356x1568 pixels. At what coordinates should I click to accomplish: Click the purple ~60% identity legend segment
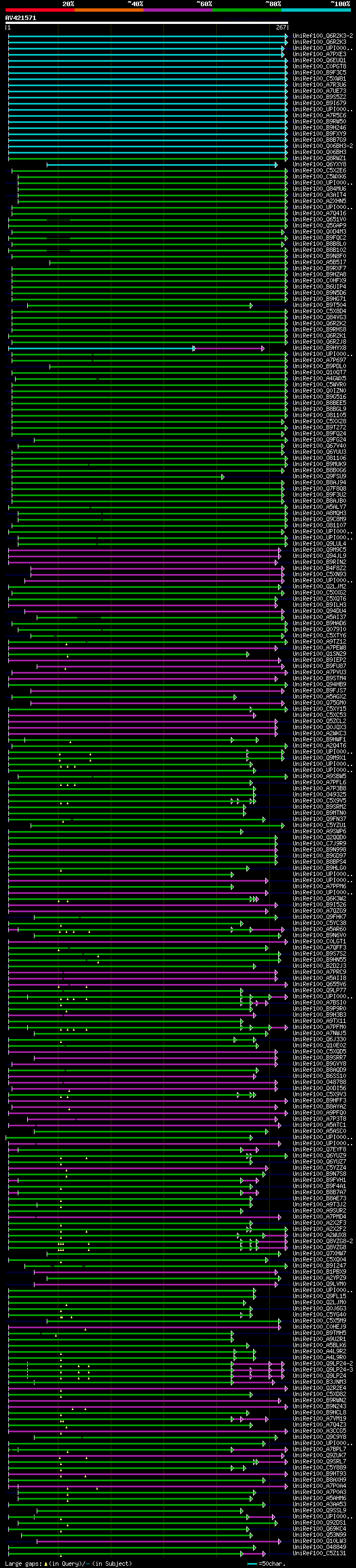[x=179, y=10]
